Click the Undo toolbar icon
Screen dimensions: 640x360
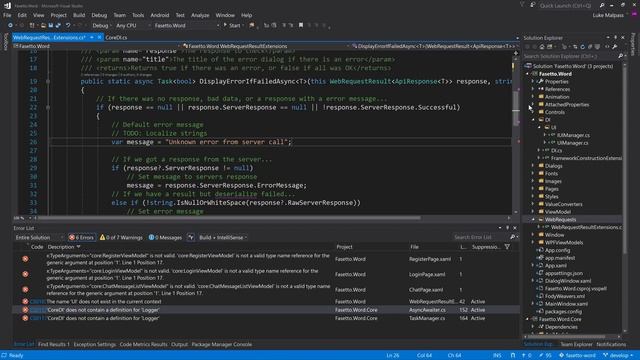pyautogui.click(x=68, y=25)
